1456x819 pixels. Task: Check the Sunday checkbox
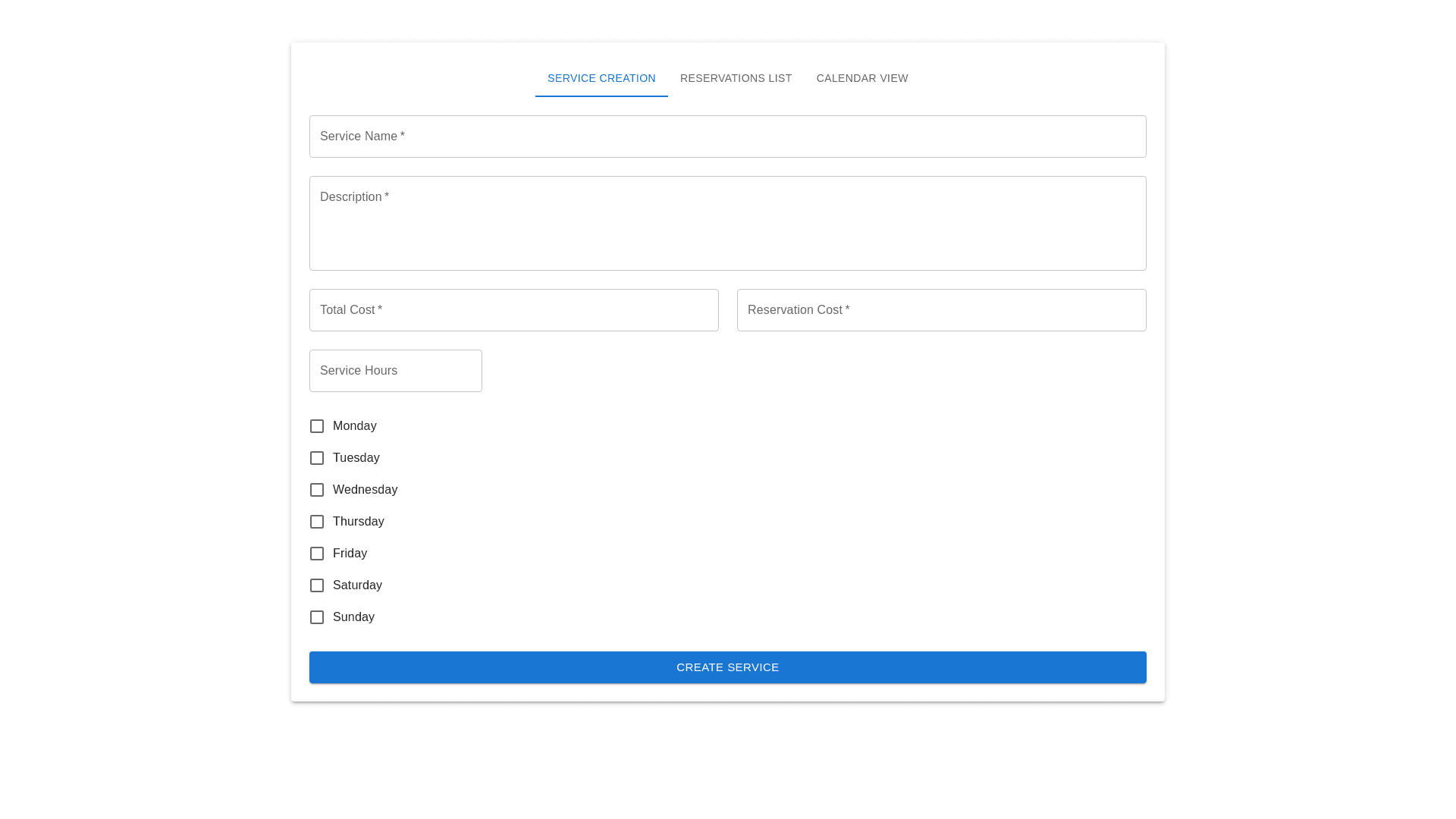(x=317, y=617)
